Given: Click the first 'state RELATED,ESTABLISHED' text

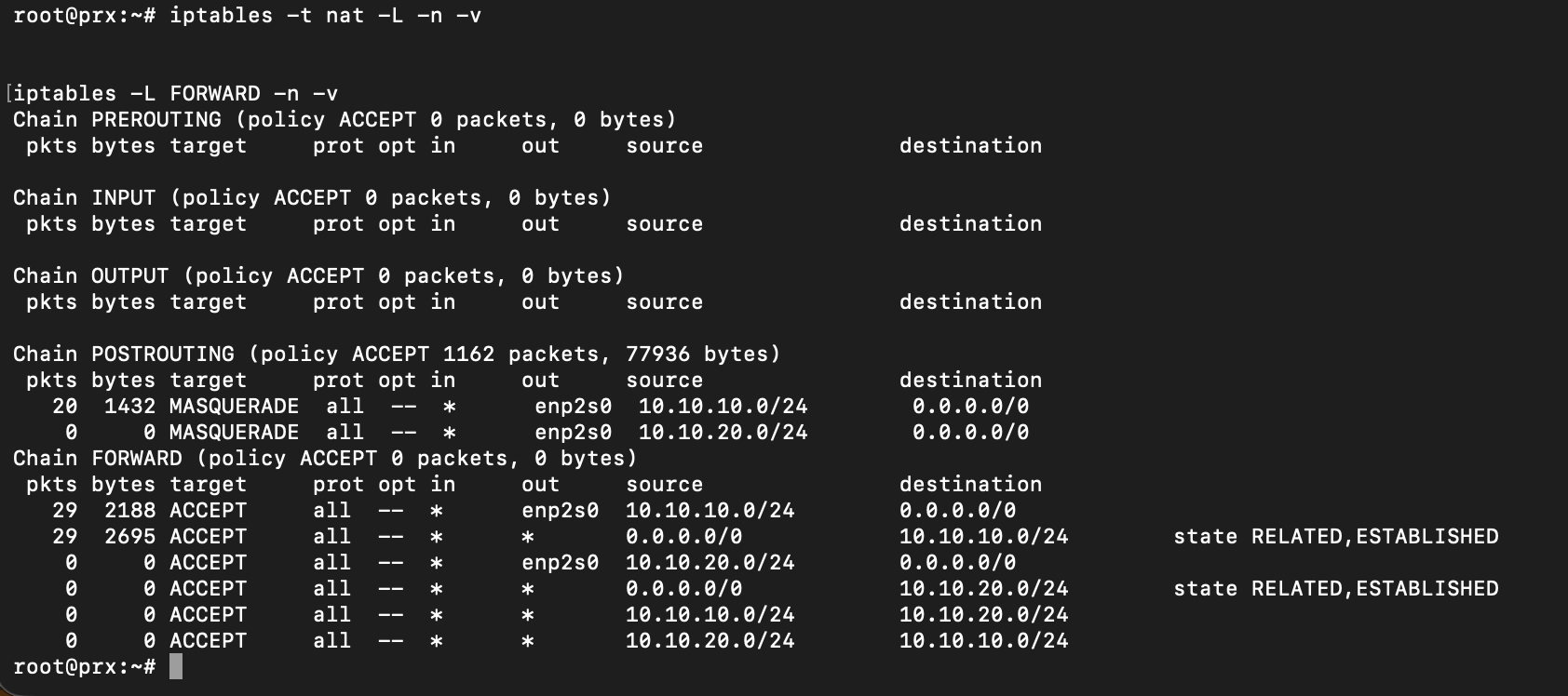Looking at the screenshot, I should point(1335,537).
